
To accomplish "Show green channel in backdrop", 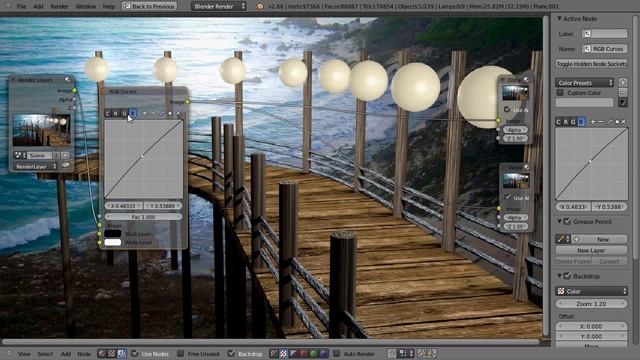I will 313,353.
